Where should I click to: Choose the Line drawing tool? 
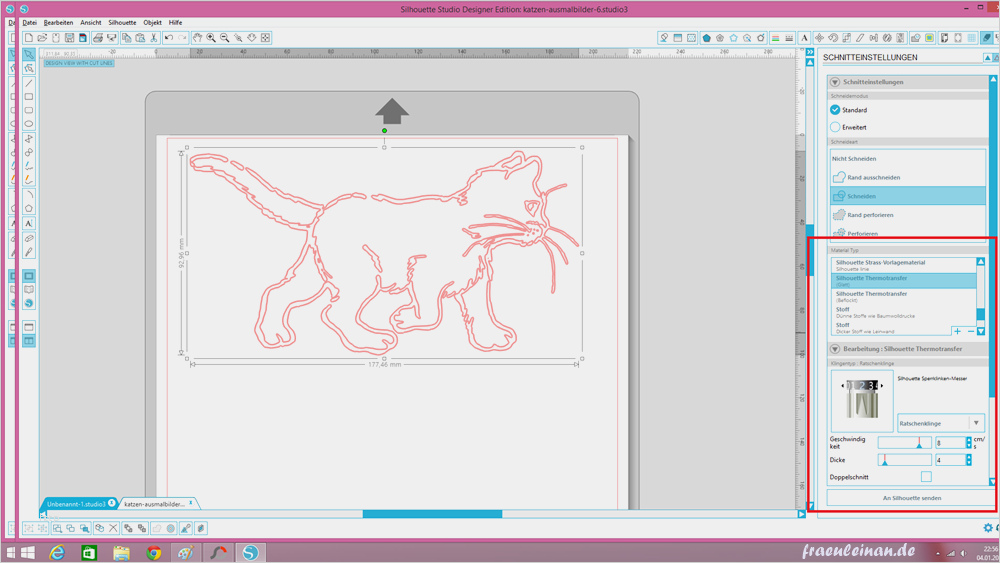[x=29, y=83]
